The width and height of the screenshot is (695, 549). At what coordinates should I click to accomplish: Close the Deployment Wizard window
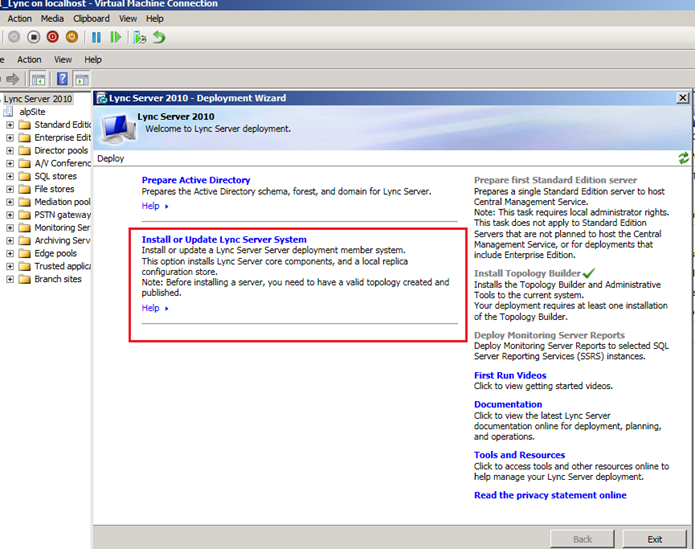683,97
